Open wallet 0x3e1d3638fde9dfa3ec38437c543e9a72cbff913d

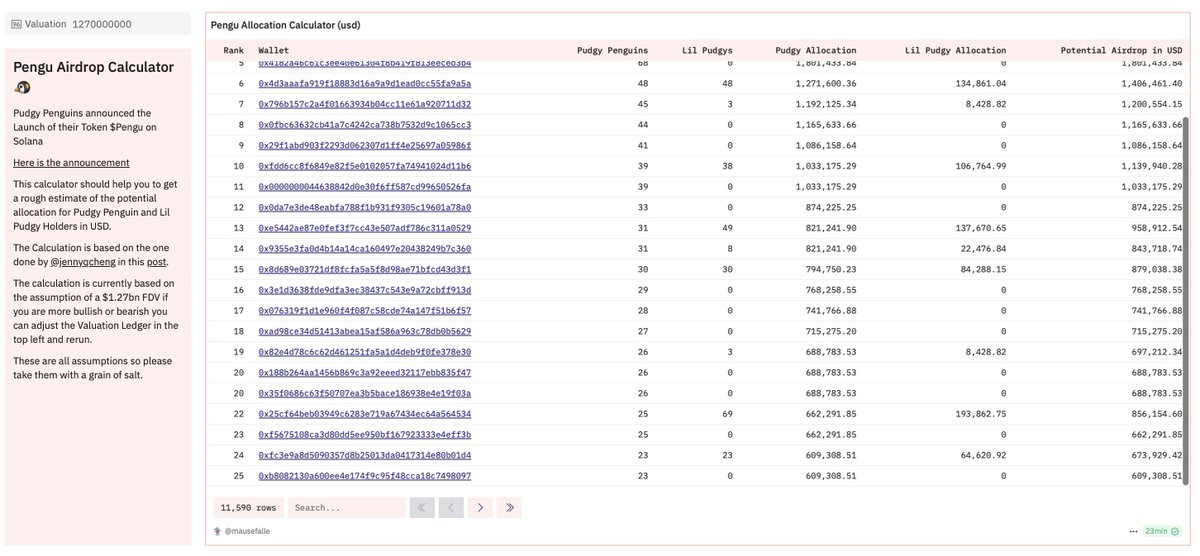point(364,290)
